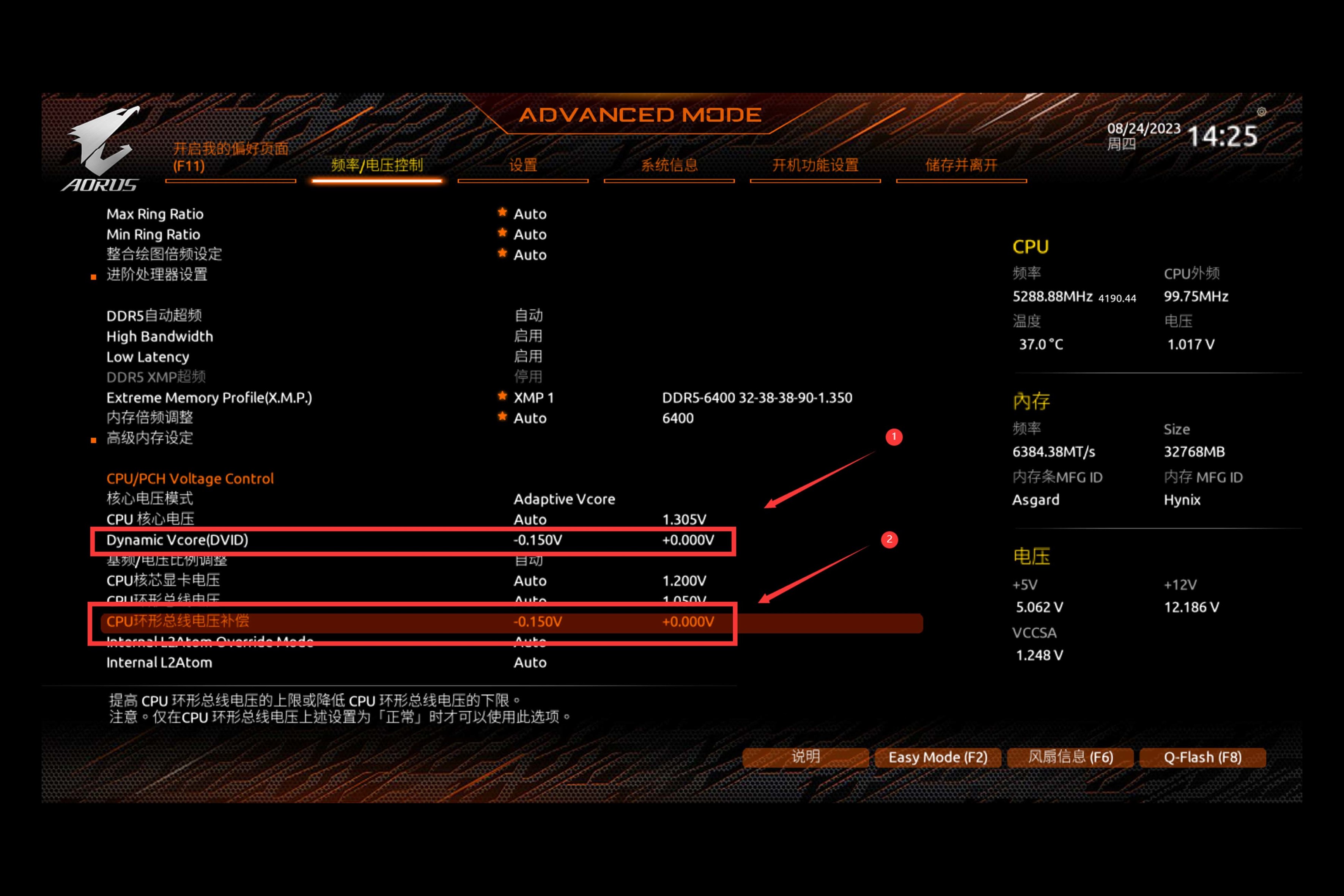Screen dimensions: 1344x896
Task: Open 风扇信息 (F6) panel
Action: coord(1070,758)
